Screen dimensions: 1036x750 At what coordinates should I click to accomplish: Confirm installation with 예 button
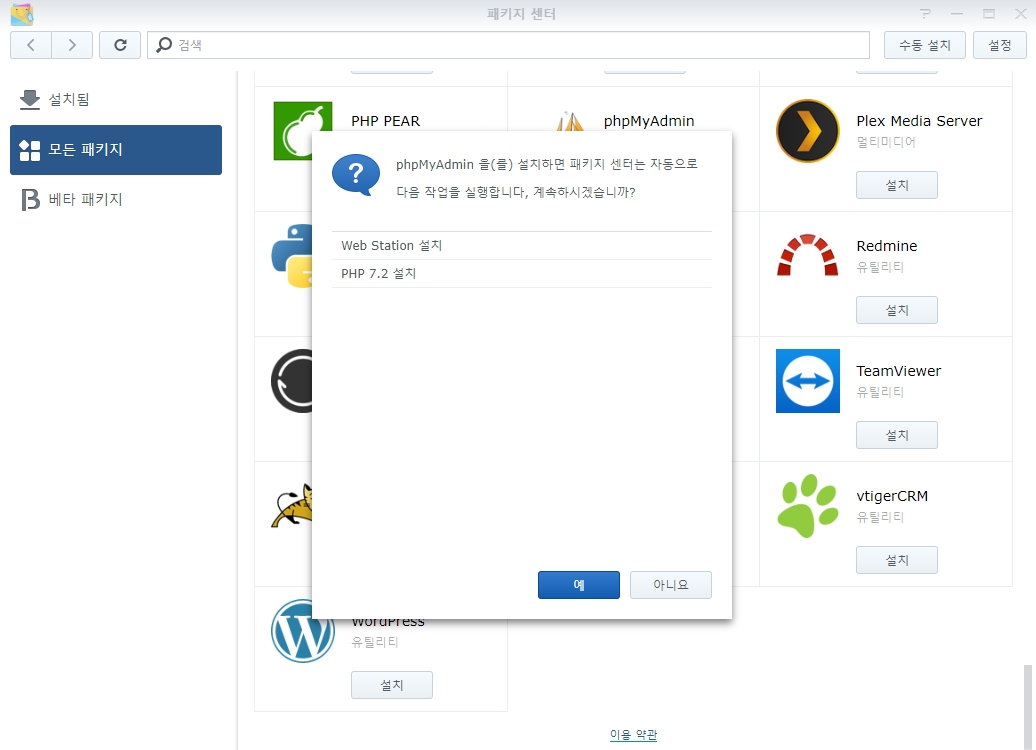579,585
